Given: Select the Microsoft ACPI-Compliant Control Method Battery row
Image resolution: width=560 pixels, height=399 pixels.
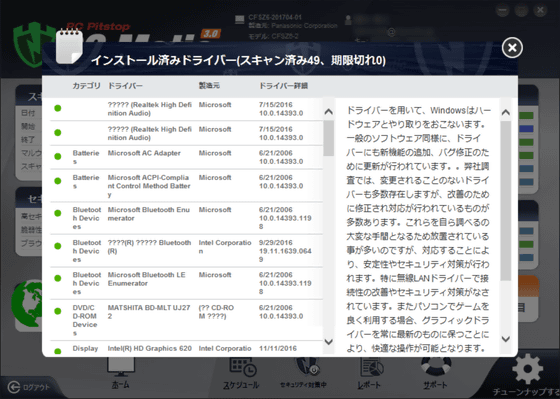Looking at the screenshot, I should click(x=186, y=185).
